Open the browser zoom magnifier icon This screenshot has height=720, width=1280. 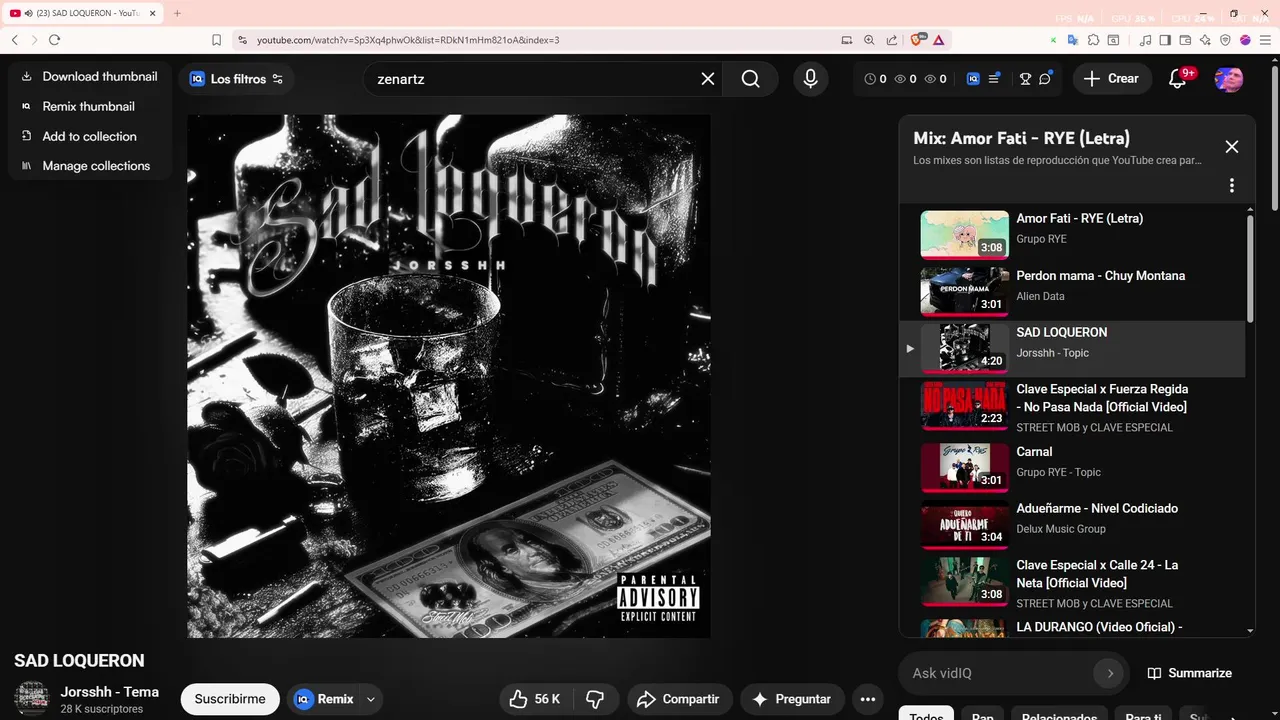(868, 40)
